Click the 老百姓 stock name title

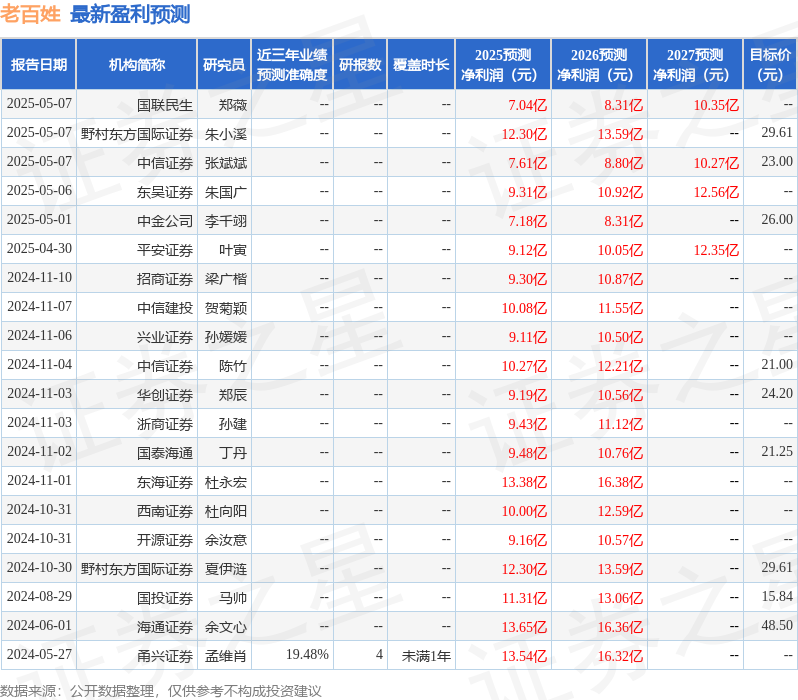click(x=31, y=14)
